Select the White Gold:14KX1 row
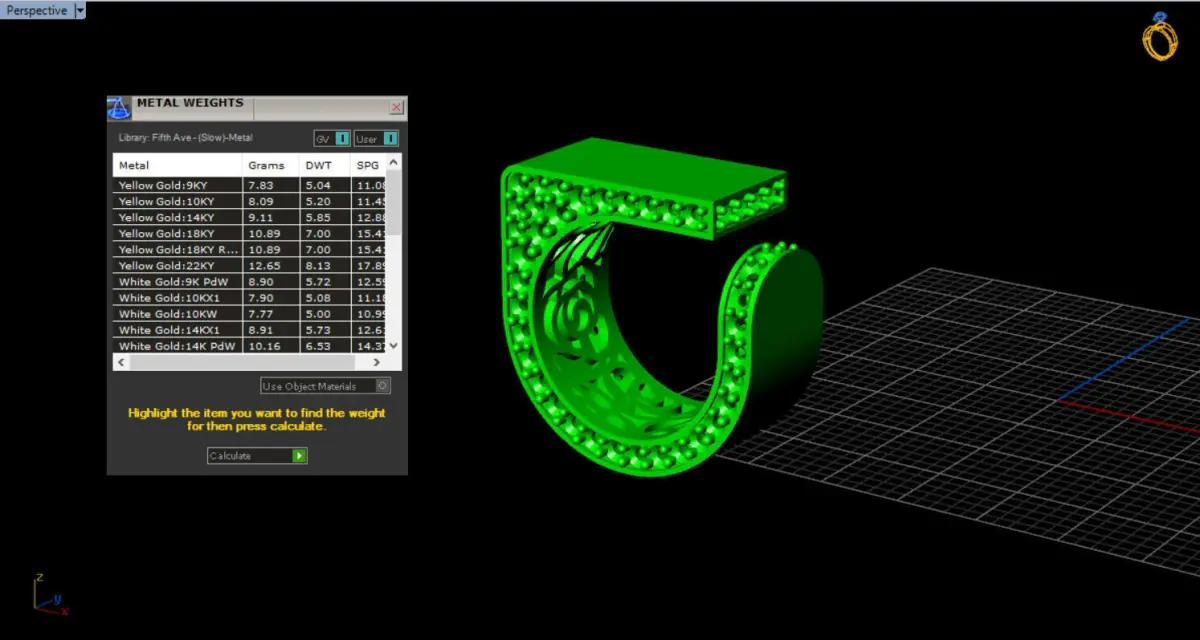This screenshot has height=640, width=1200. click(x=250, y=330)
